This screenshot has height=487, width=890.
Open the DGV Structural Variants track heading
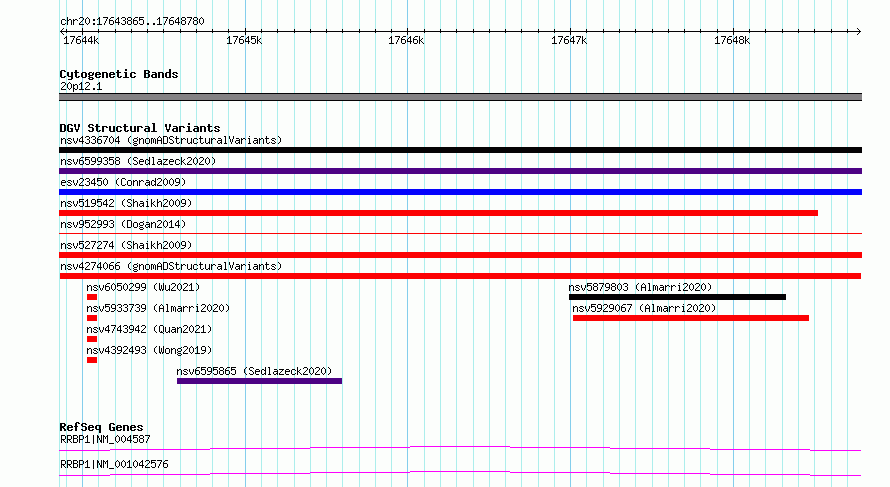pyautogui.click(x=140, y=128)
